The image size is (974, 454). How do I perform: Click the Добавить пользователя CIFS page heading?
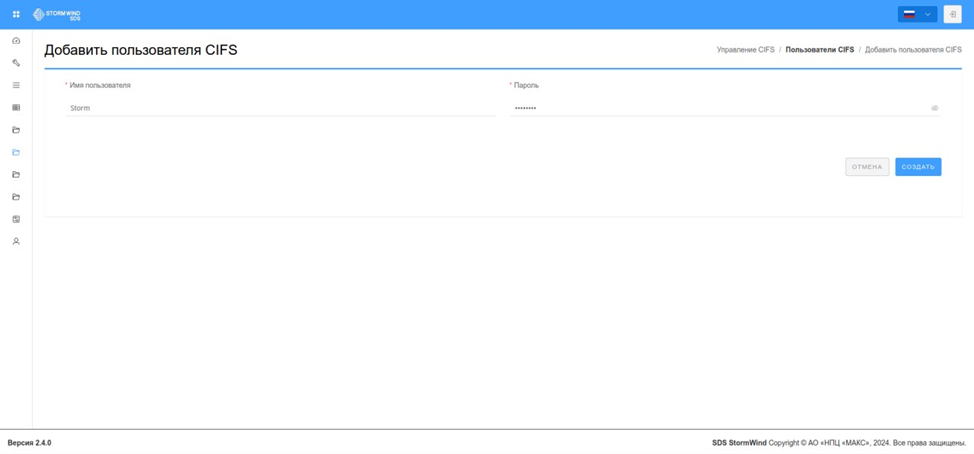141,50
